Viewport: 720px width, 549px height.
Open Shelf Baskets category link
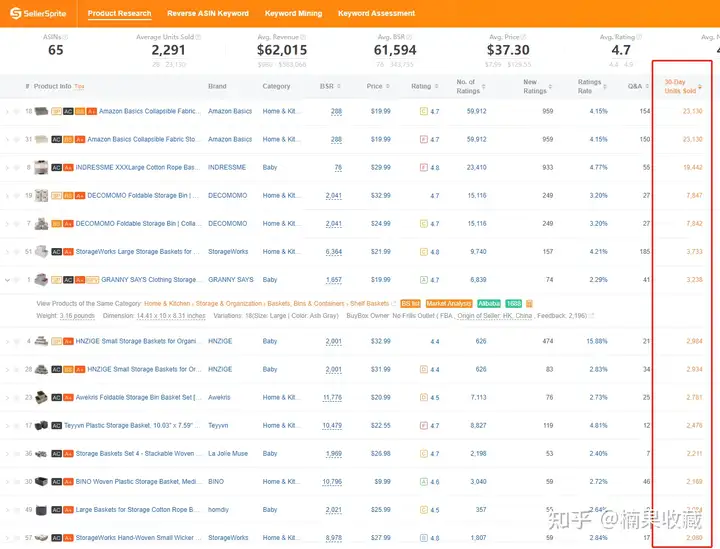pyautogui.click(x=370, y=303)
